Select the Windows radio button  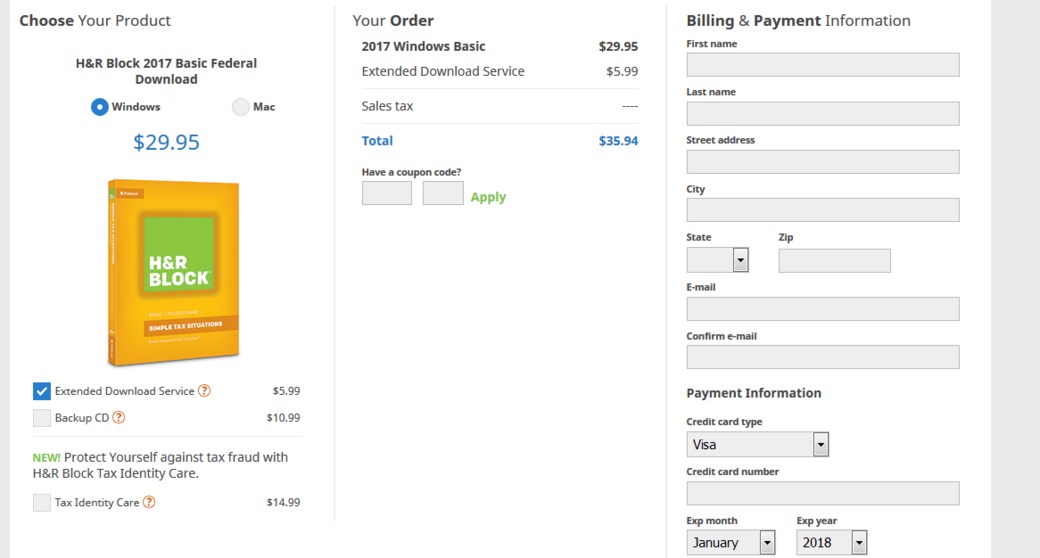pos(100,107)
